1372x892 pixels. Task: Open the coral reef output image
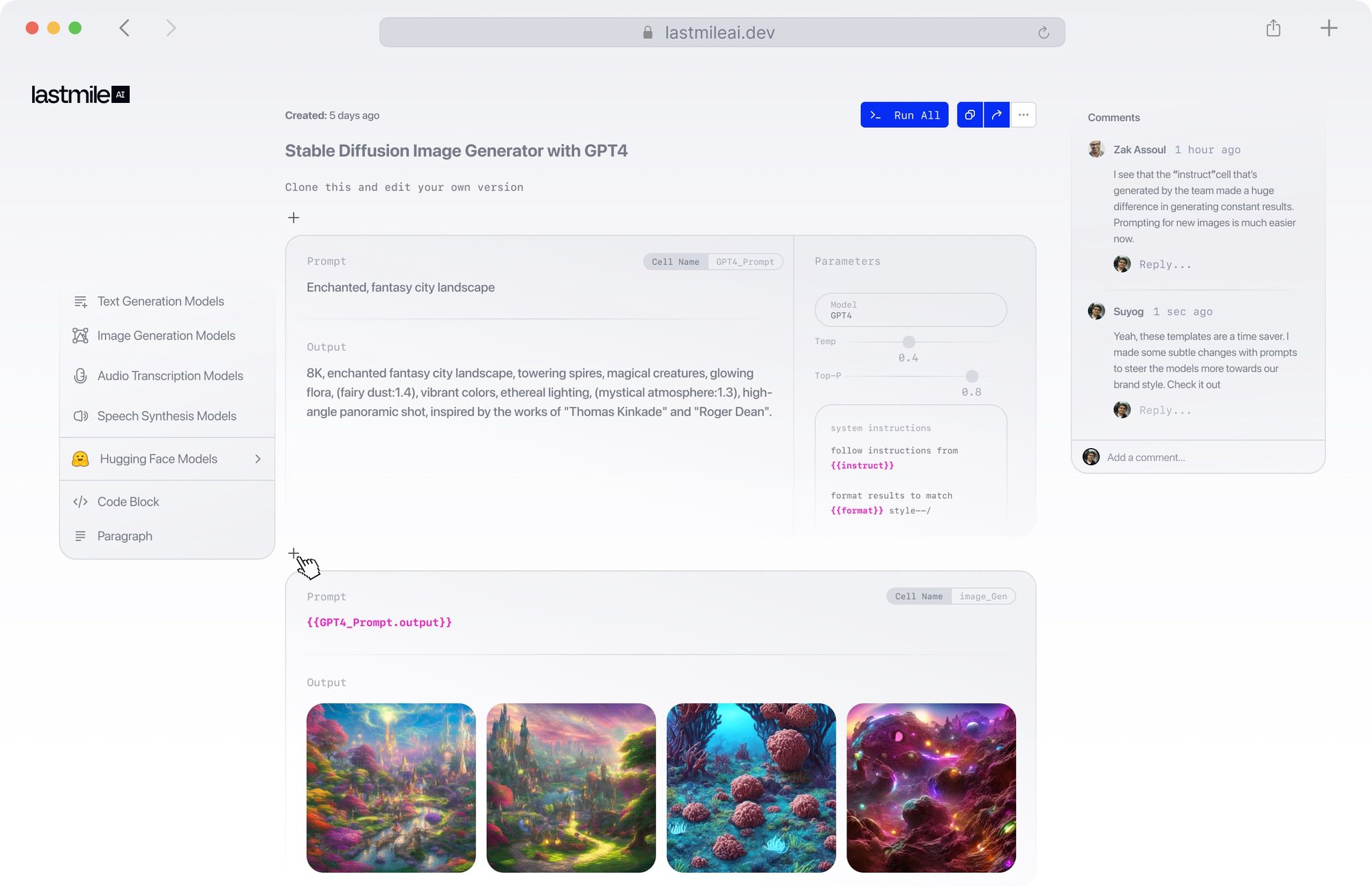(751, 788)
